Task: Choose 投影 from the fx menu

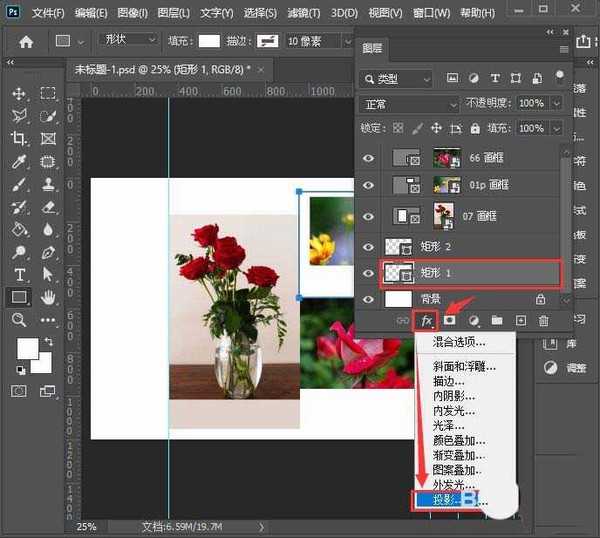Action: pyautogui.click(x=445, y=498)
